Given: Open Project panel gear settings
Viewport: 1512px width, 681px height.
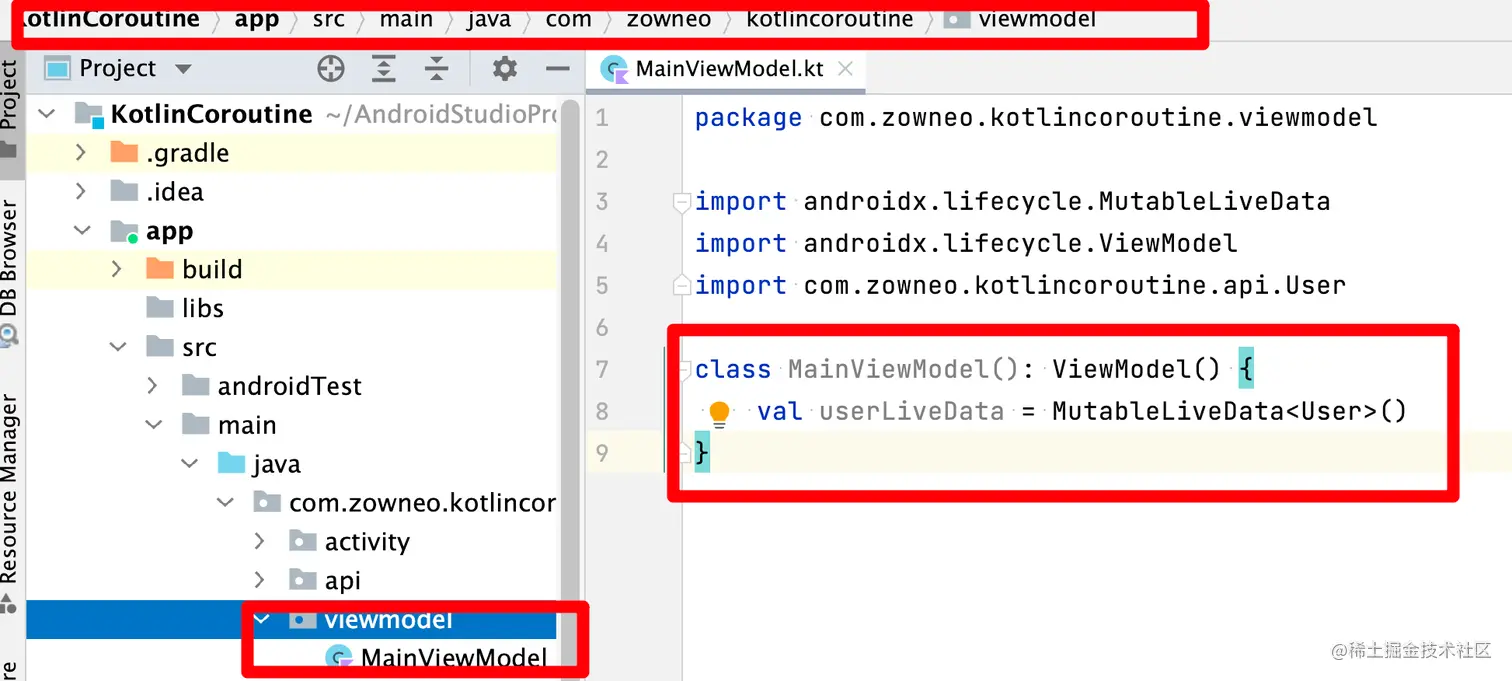Looking at the screenshot, I should click(505, 68).
